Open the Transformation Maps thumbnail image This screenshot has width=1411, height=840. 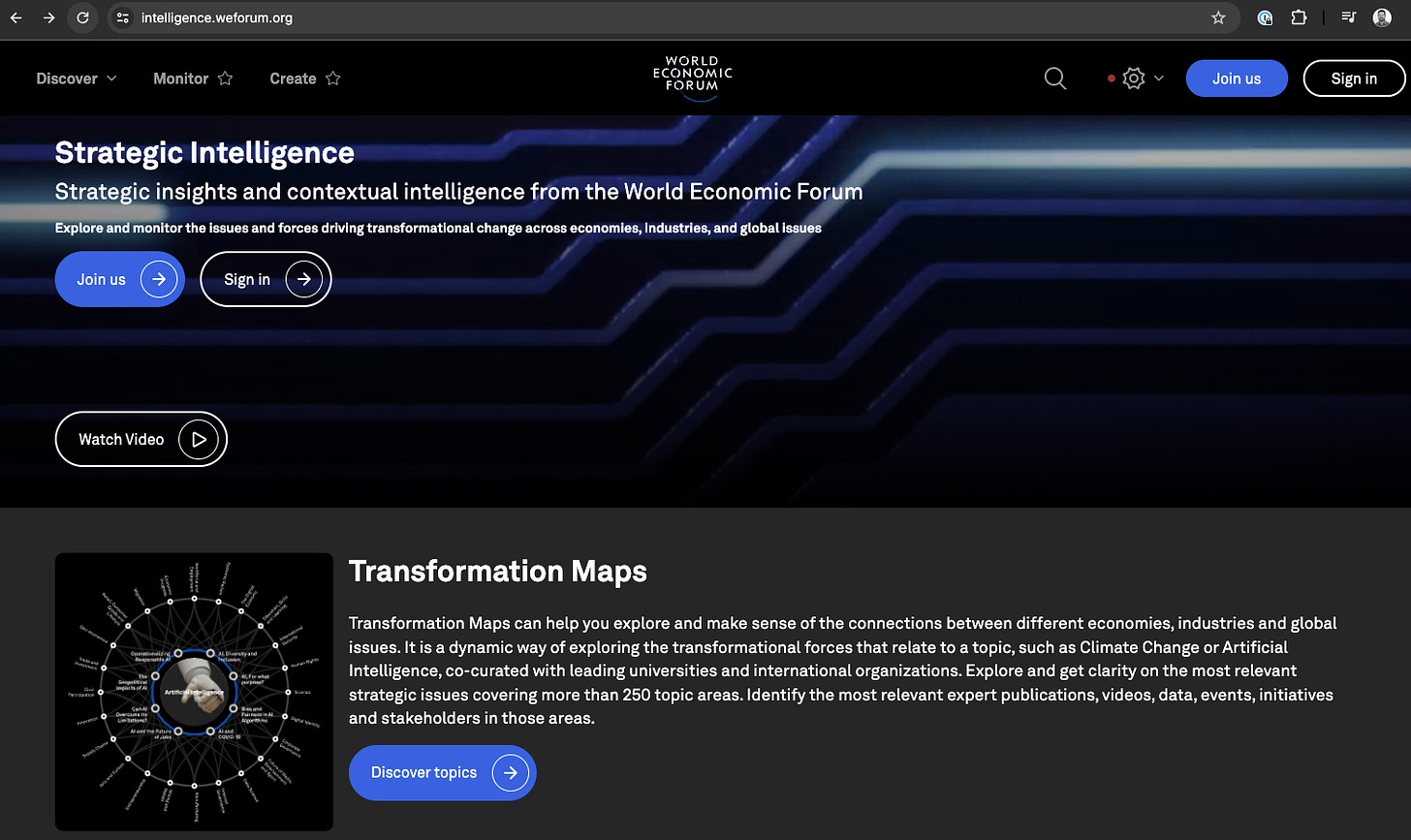[194, 692]
